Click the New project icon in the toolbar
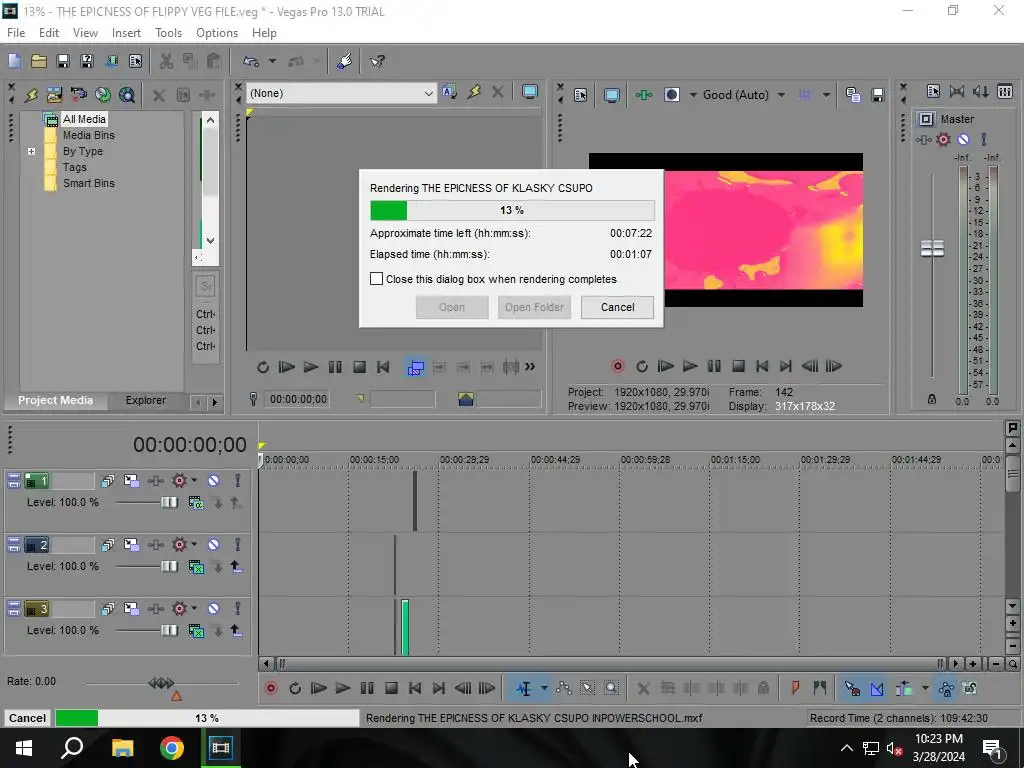Viewport: 1024px width, 768px height. (14, 61)
